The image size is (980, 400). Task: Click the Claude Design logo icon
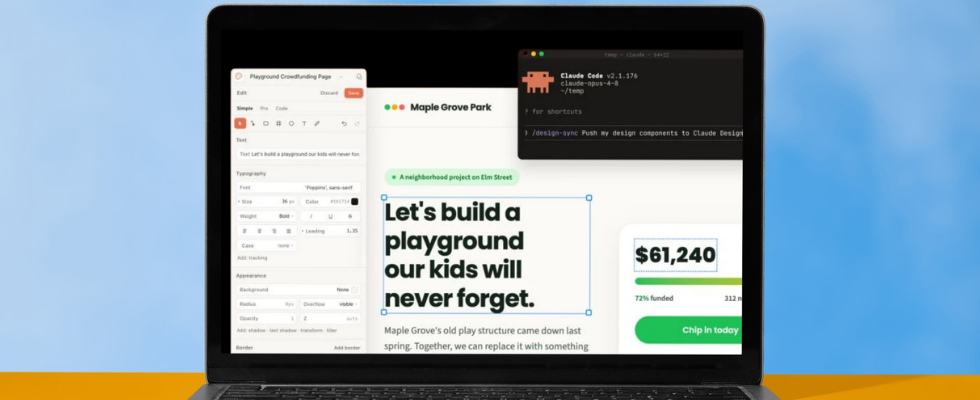click(x=239, y=76)
